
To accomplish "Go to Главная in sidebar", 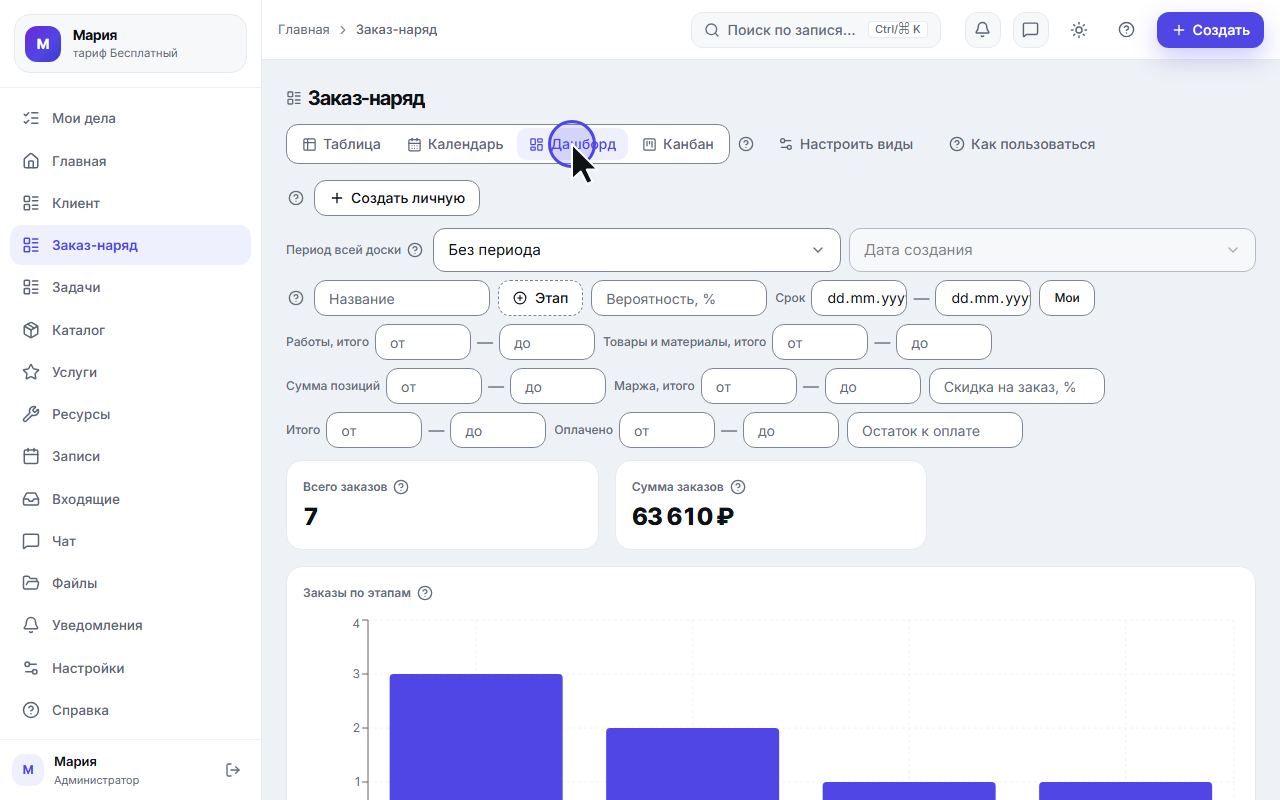I will pyautogui.click(x=130, y=161).
